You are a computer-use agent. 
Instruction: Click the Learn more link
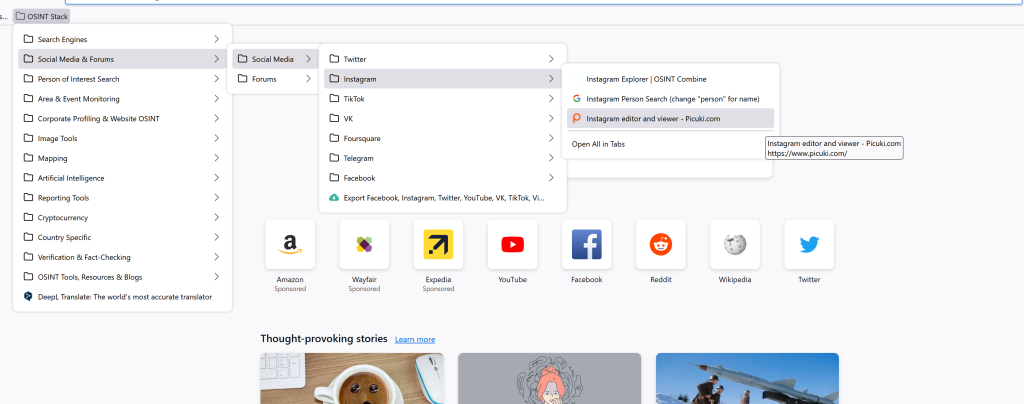[415, 339]
